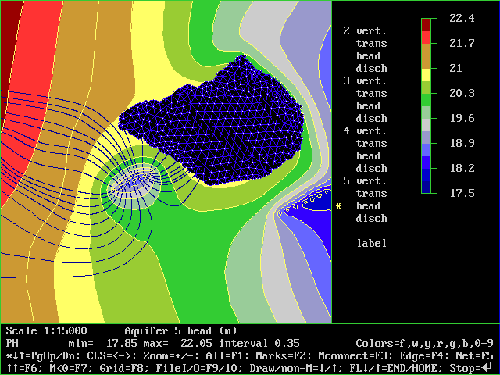
Task: Click the dark red legend swatch
Action: (x=426, y=25)
